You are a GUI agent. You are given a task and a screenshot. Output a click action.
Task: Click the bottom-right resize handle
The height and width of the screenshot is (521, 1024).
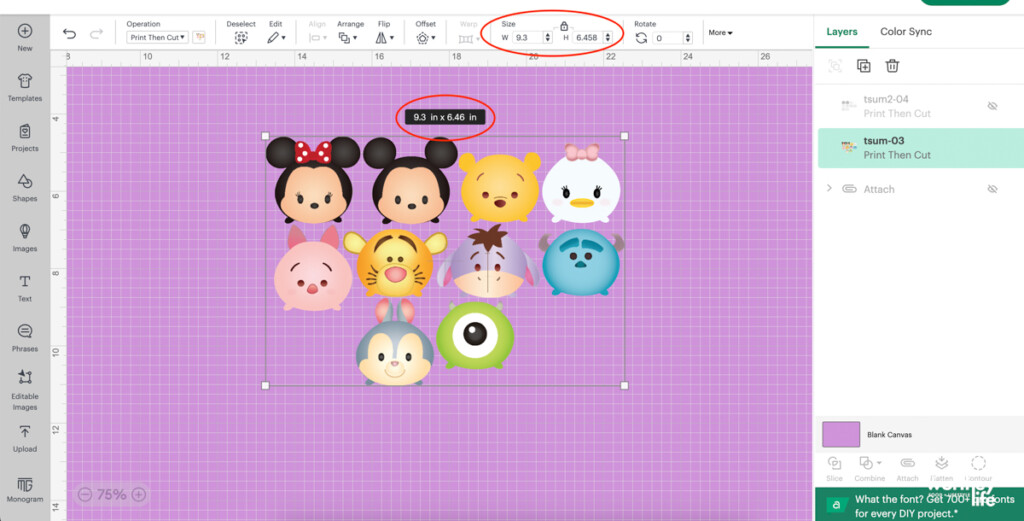624,385
